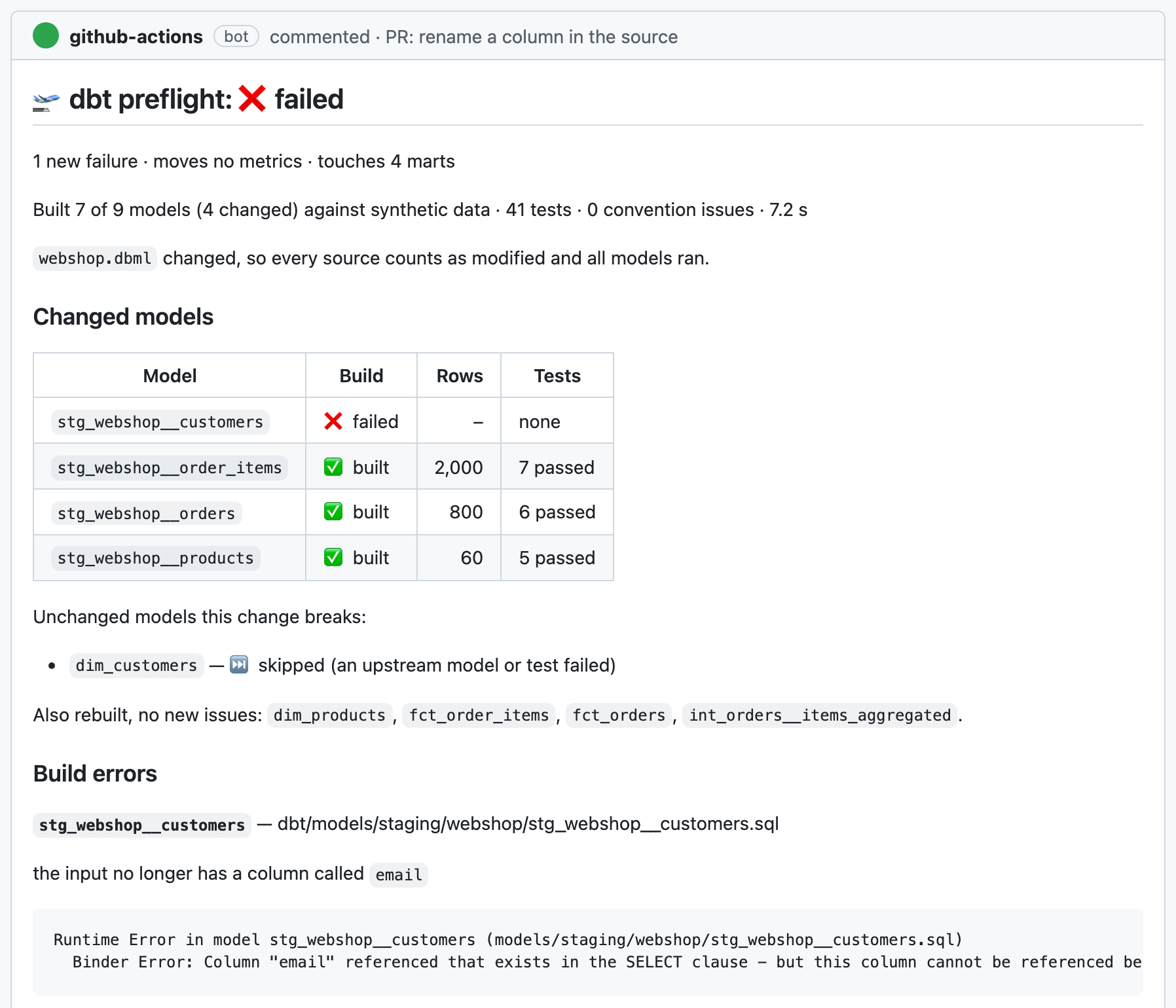Click the fct_orders code label

coord(619,715)
